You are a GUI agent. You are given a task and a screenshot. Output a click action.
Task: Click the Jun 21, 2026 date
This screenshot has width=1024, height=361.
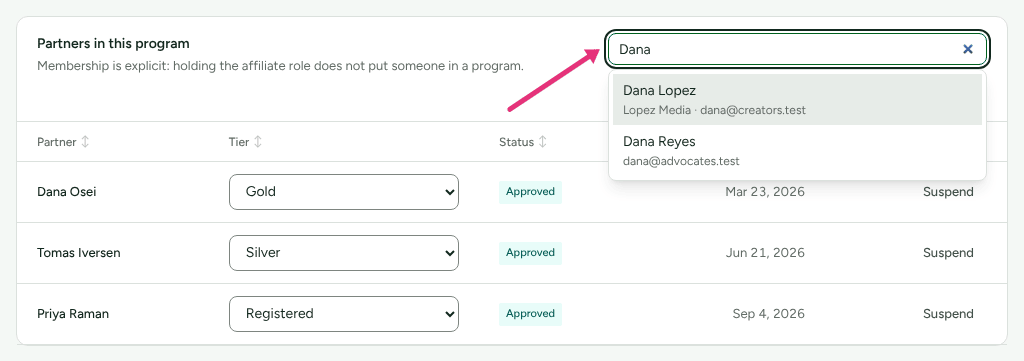[x=765, y=253]
